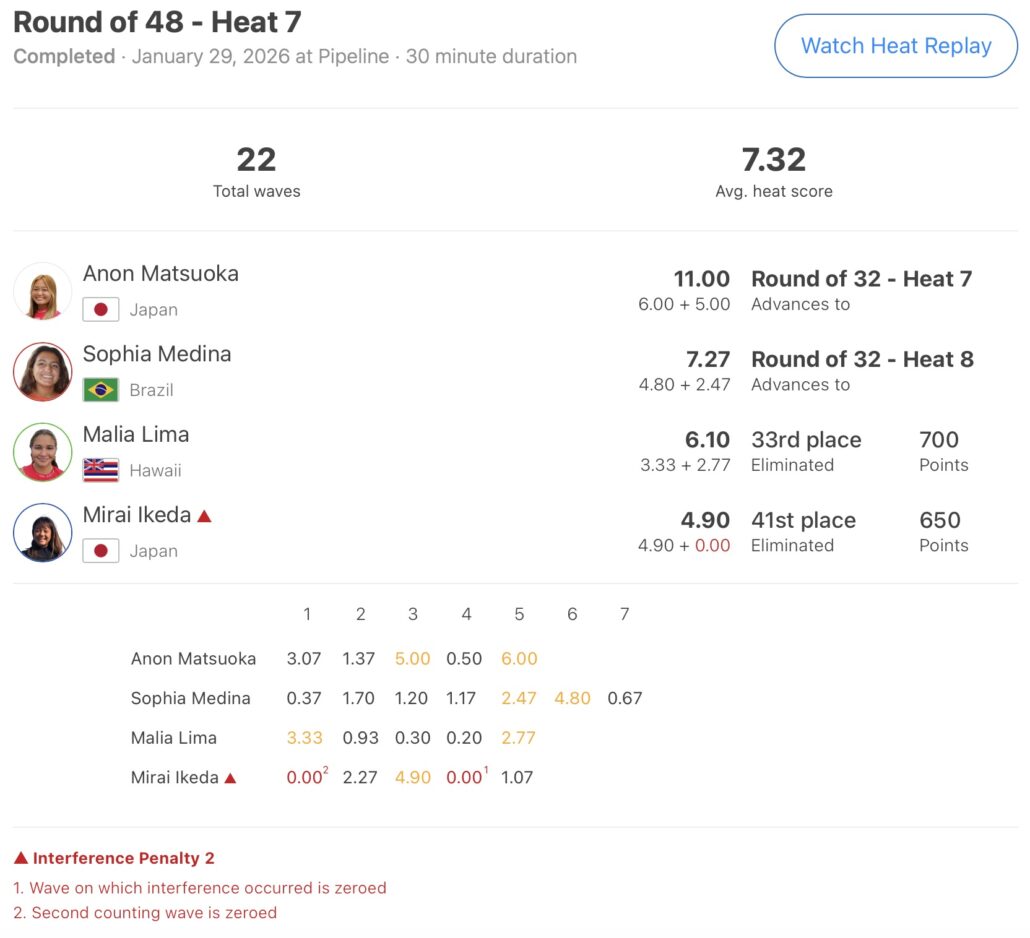Click the penalty triangle in the wave table
The image size is (1030, 938).
231,777
